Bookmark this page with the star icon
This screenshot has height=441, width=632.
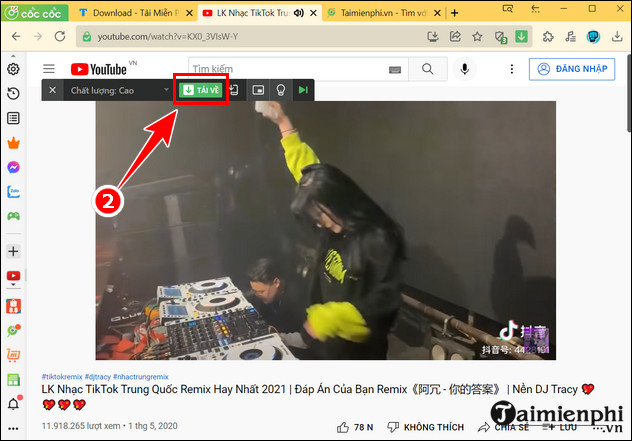tap(477, 38)
